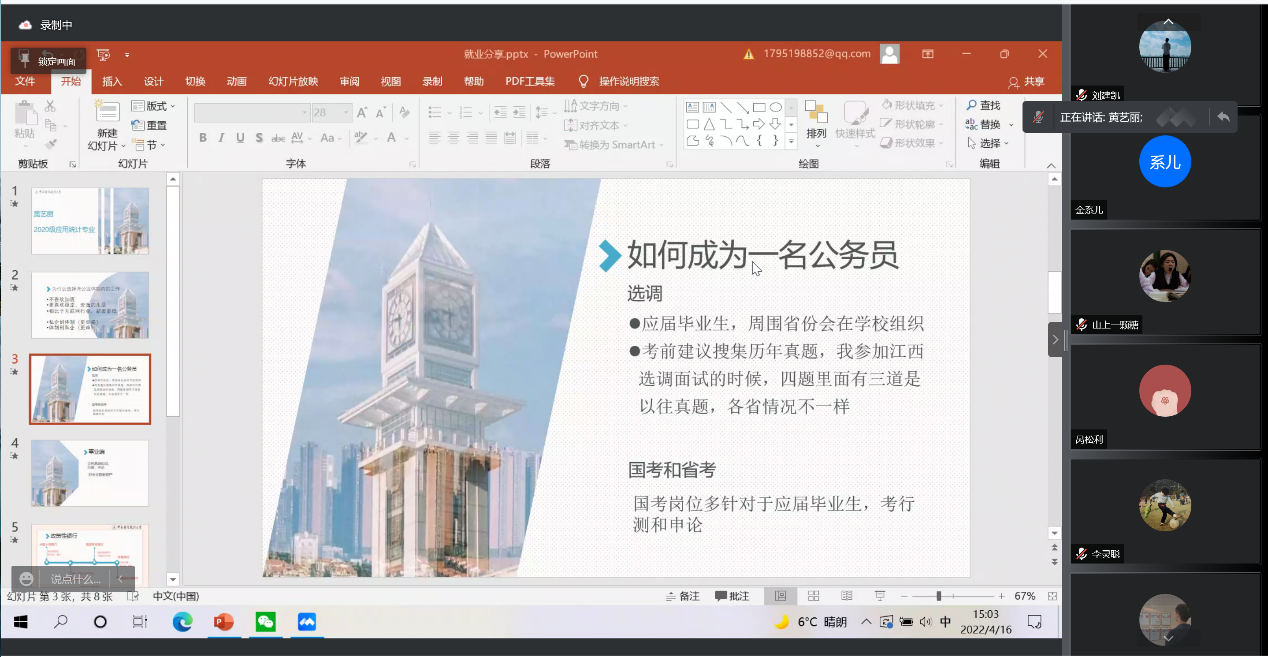Switch to slide sorter view in status bar
Viewport: 1268px width, 657px height.
point(813,596)
